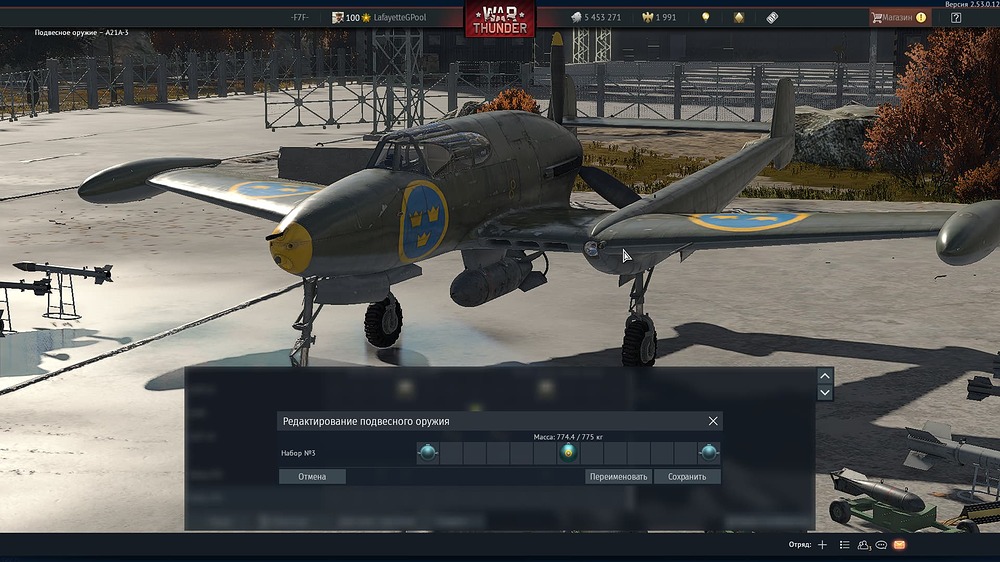
Task: Add a squad member with plus icon
Action: [x=822, y=545]
